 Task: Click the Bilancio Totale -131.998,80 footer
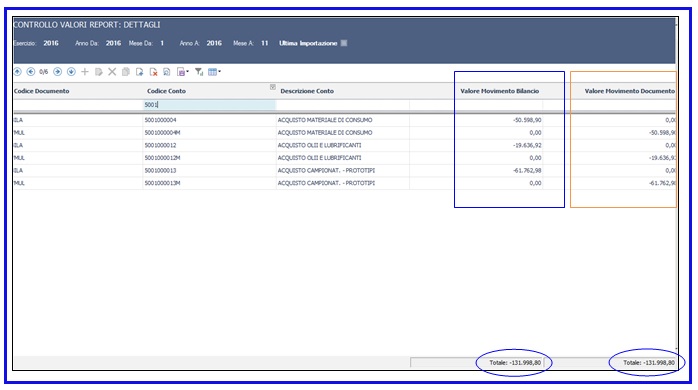click(x=515, y=363)
